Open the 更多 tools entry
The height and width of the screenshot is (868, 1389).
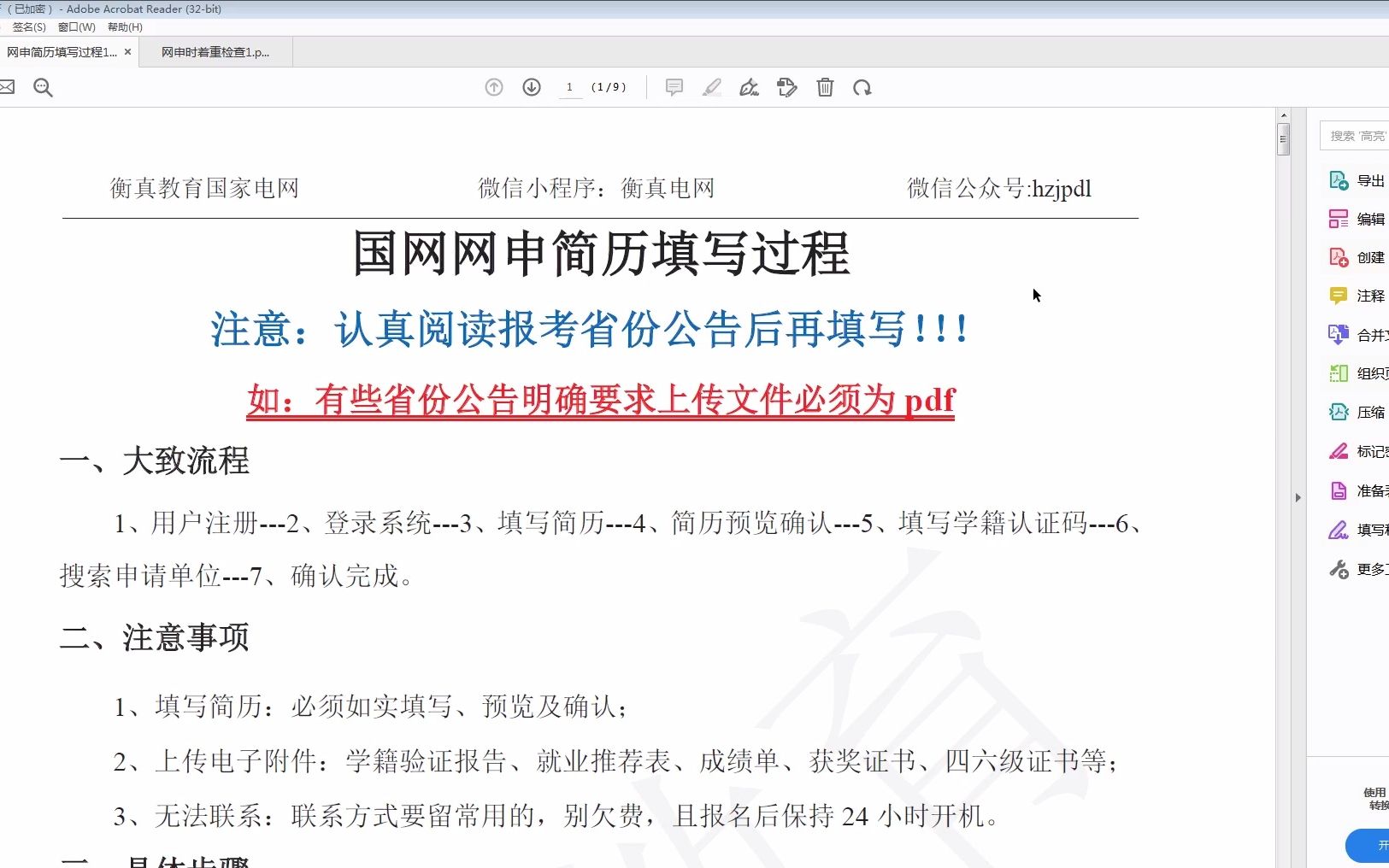coord(1357,569)
